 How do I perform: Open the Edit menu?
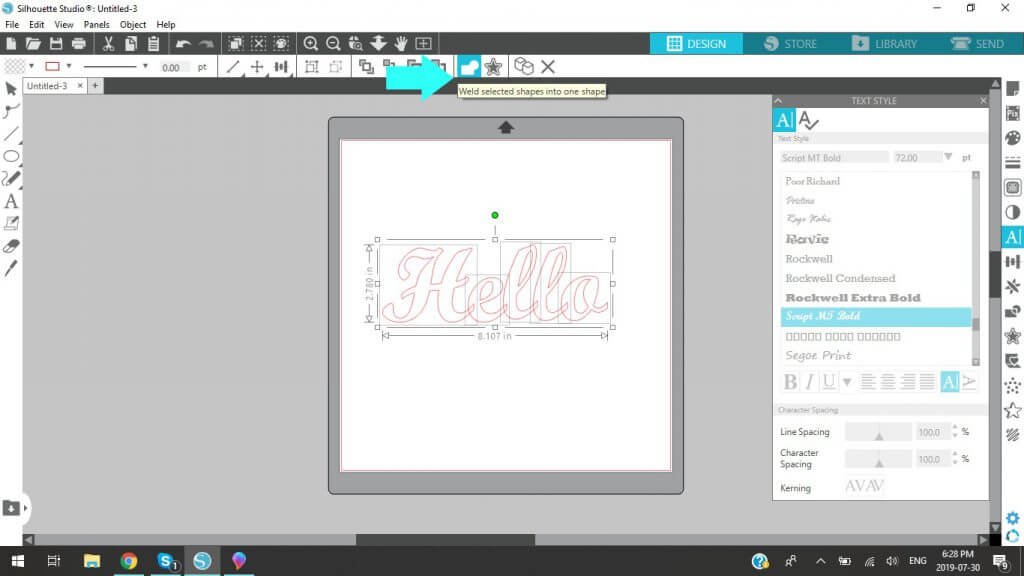tap(37, 24)
